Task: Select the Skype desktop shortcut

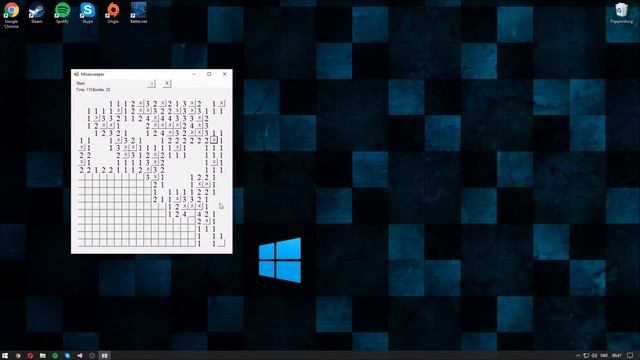Action: point(87,13)
